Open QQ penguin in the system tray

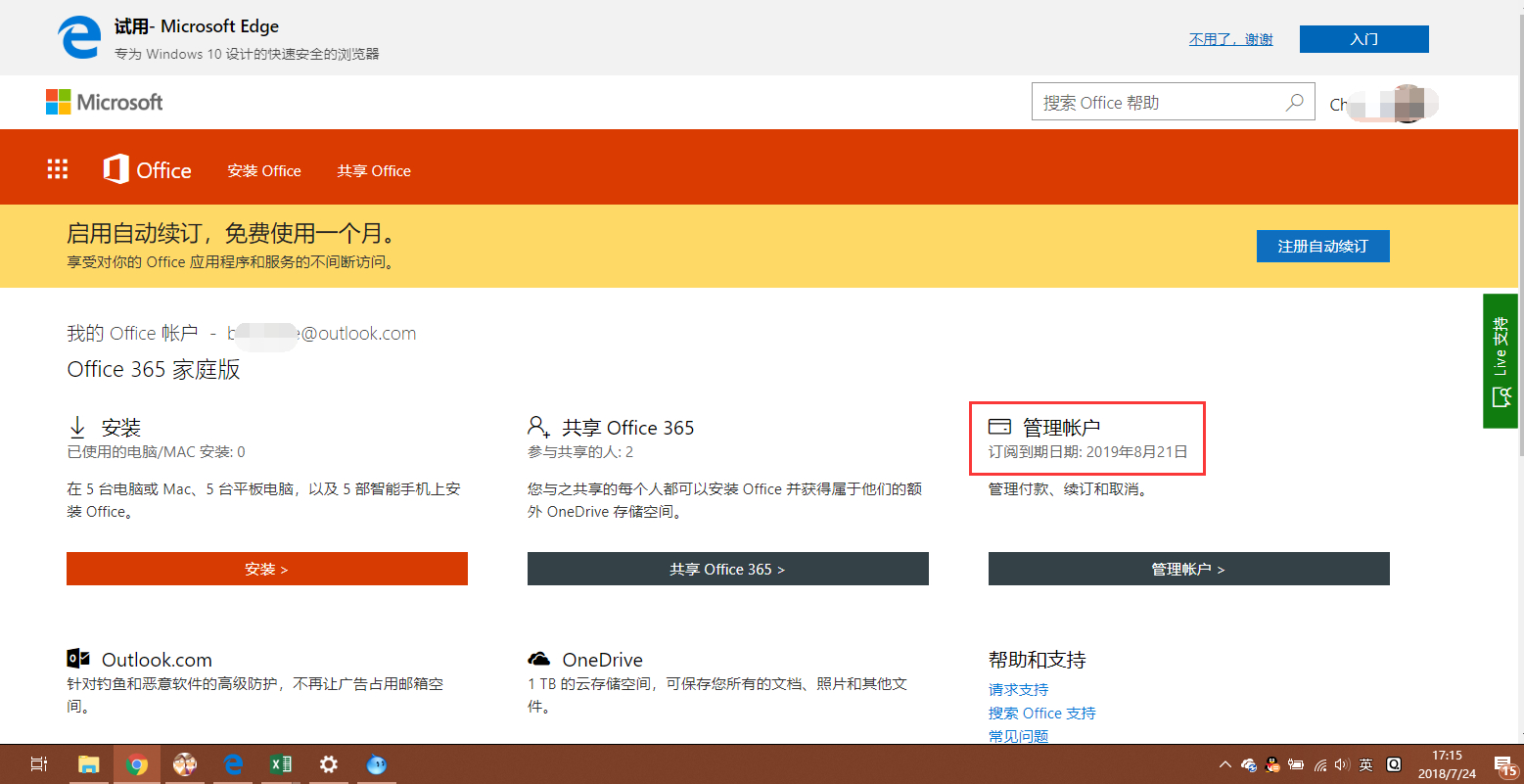point(1272,764)
